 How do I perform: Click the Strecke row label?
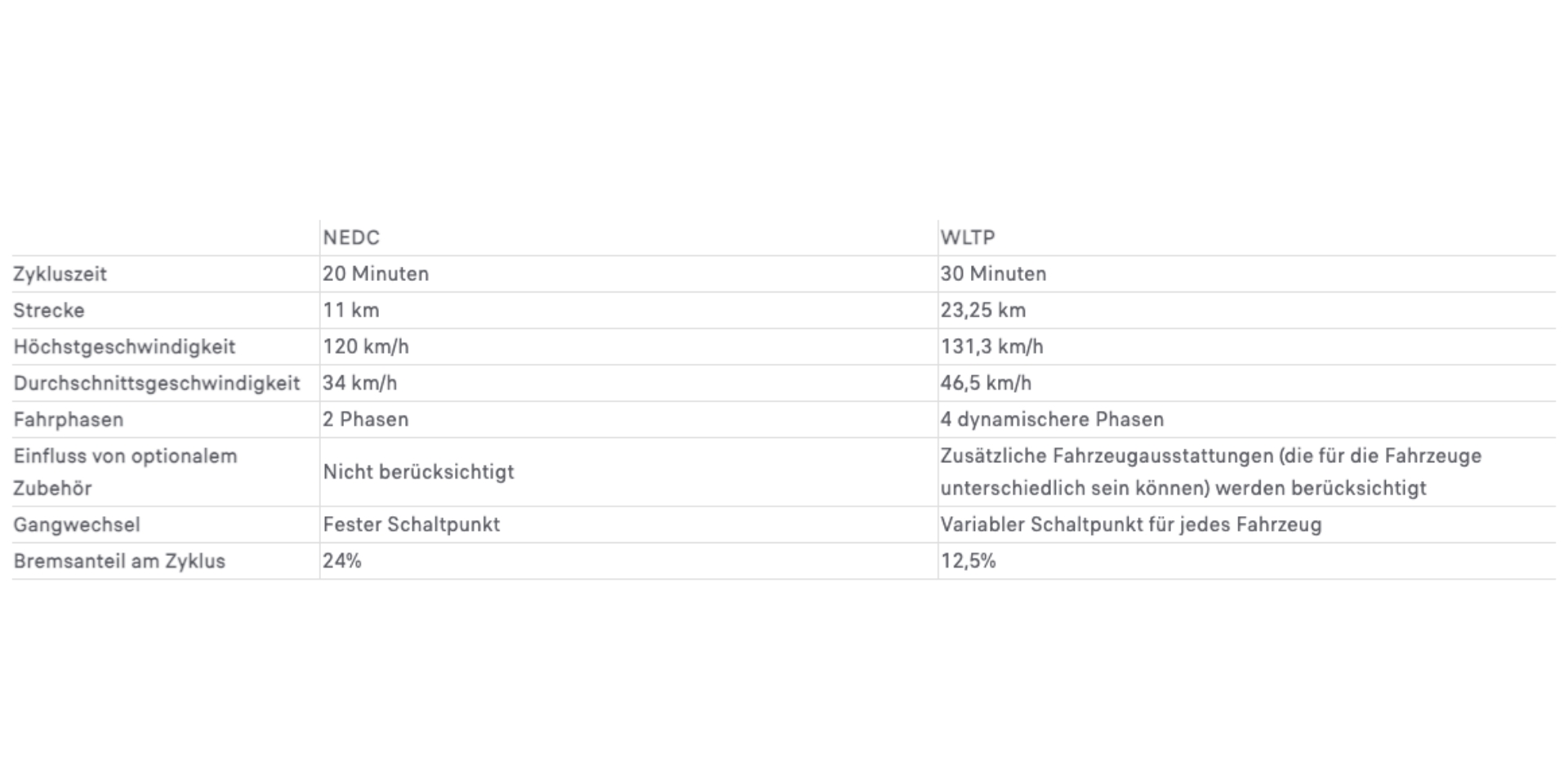(49, 310)
